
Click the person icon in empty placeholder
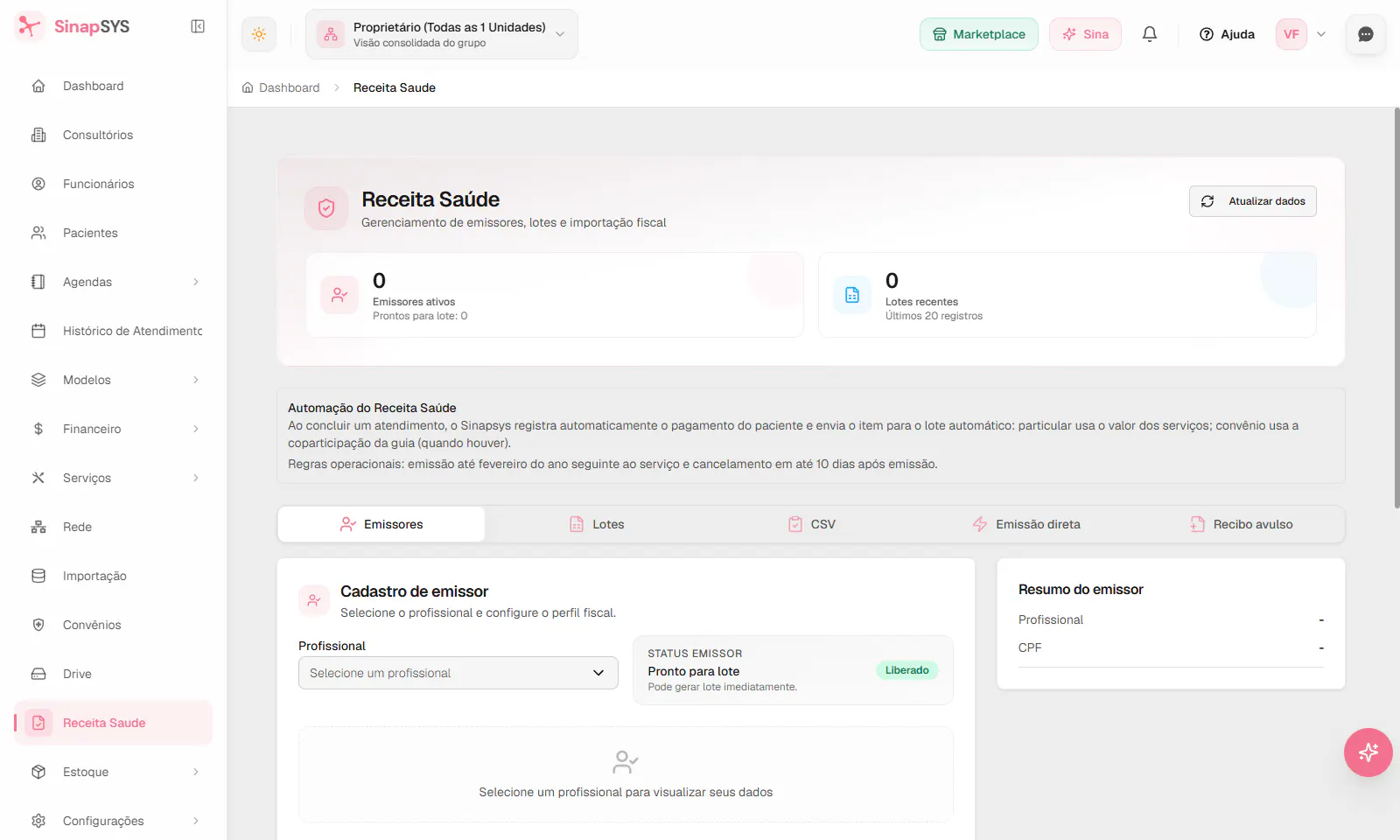coord(626,762)
